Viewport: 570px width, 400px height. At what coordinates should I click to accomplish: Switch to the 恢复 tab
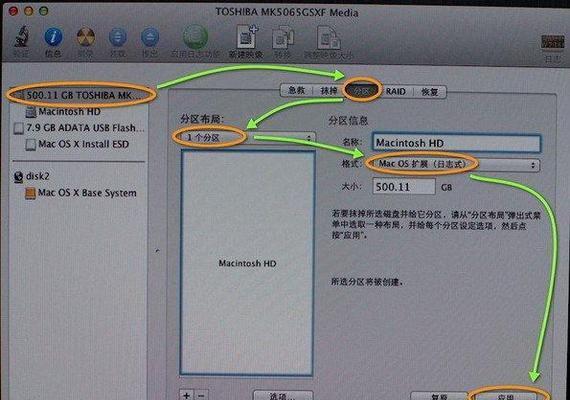click(429, 92)
